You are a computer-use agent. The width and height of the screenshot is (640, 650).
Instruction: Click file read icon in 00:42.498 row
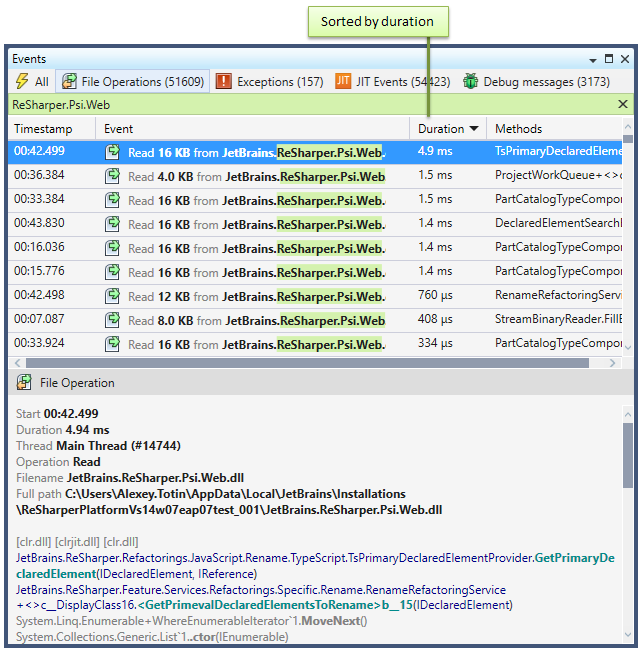[x=112, y=296]
